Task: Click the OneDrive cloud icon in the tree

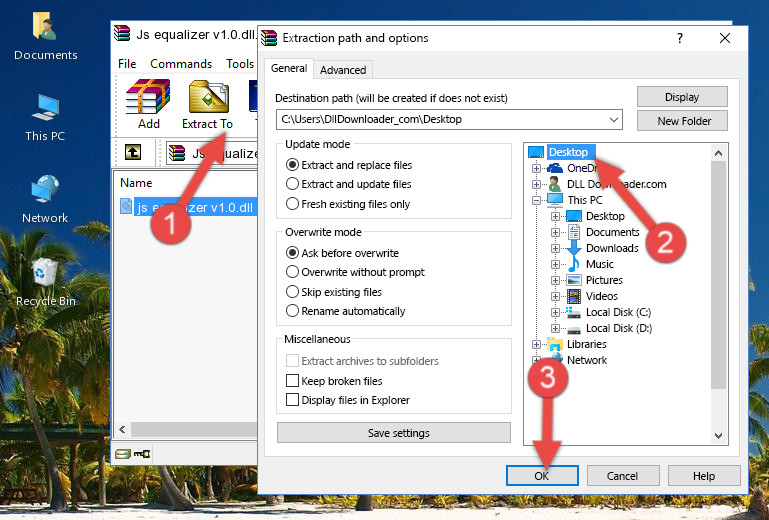Action: coord(555,168)
